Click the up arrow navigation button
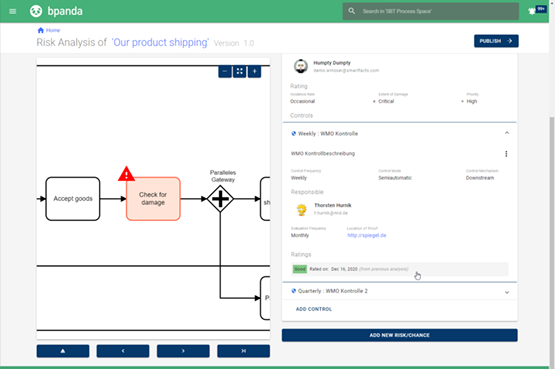This screenshot has width=555, height=369. coord(63,351)
